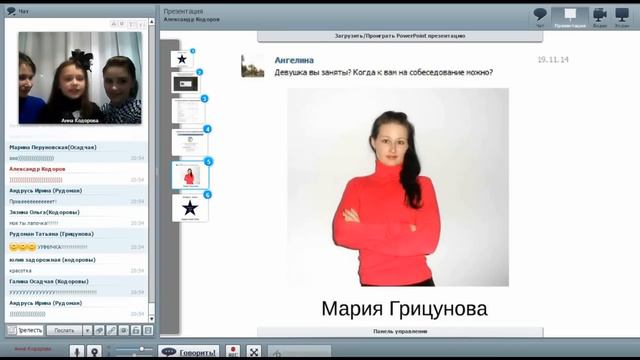Open the dropdown arrow beside Послать
The height and width of the screenshot is (360, 640).
[x=87, y=330]
